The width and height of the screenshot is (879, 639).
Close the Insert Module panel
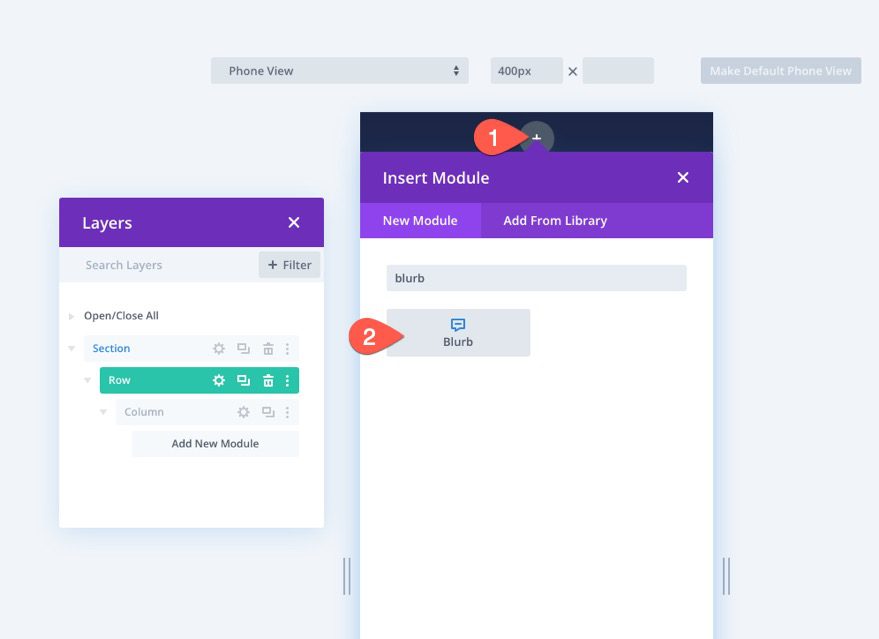683,177
